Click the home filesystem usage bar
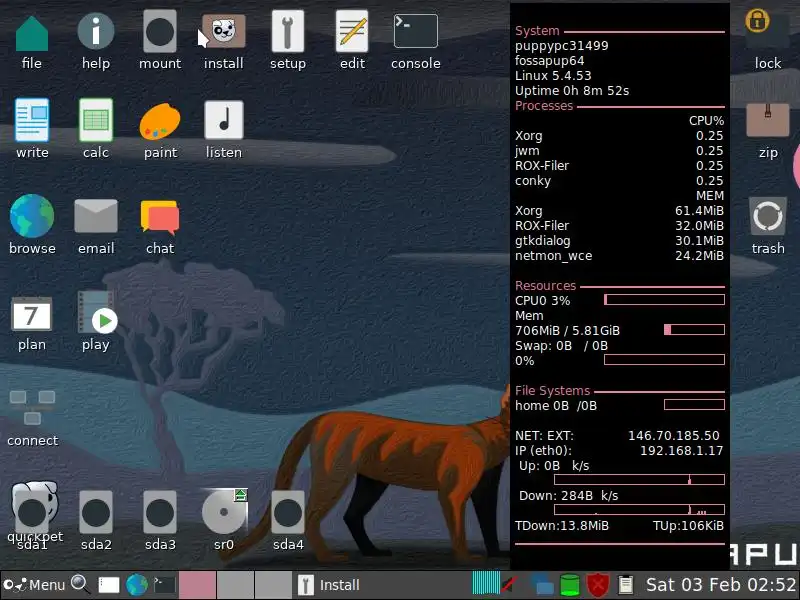This screenshot has width=800, height=600. tap(694, 405)
